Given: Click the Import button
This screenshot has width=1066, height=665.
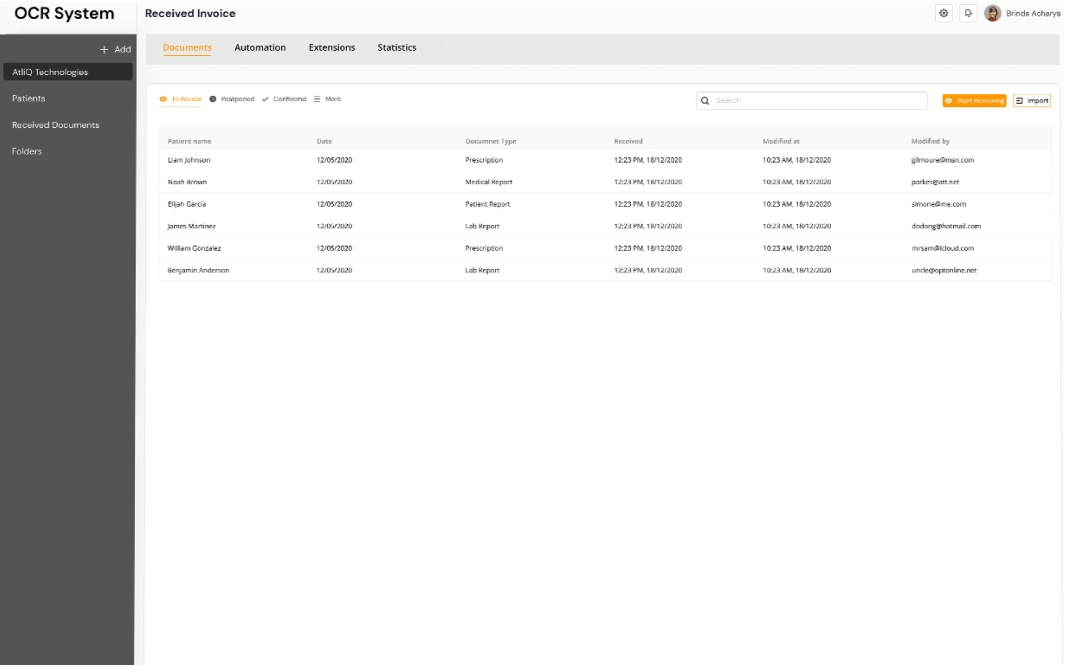Looking at the screenshot, I should click(x=1032, y=101).
